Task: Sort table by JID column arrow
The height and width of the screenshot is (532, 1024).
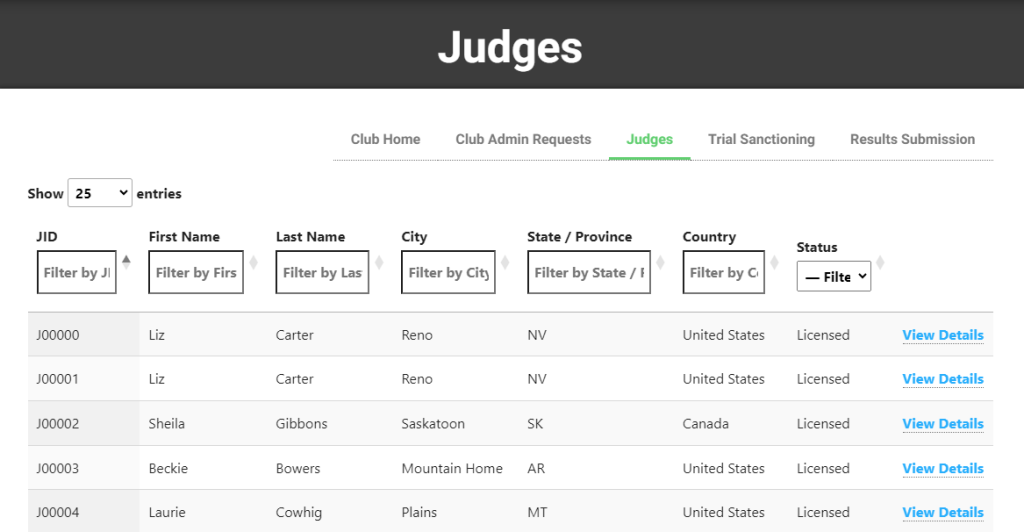Action: pos(126,263)
